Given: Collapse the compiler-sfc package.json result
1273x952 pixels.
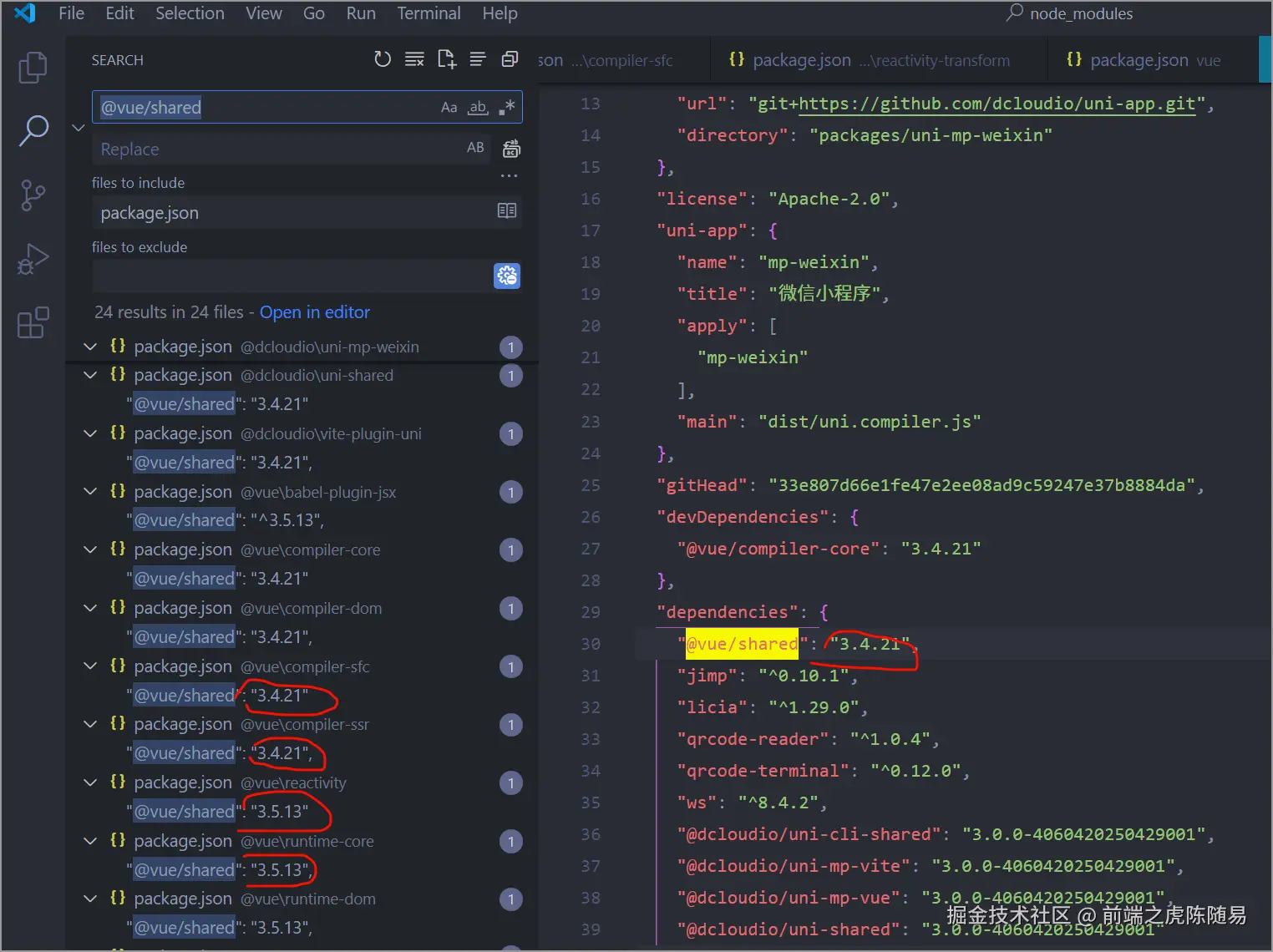Looking at the screenshot, I should (90, 666).
